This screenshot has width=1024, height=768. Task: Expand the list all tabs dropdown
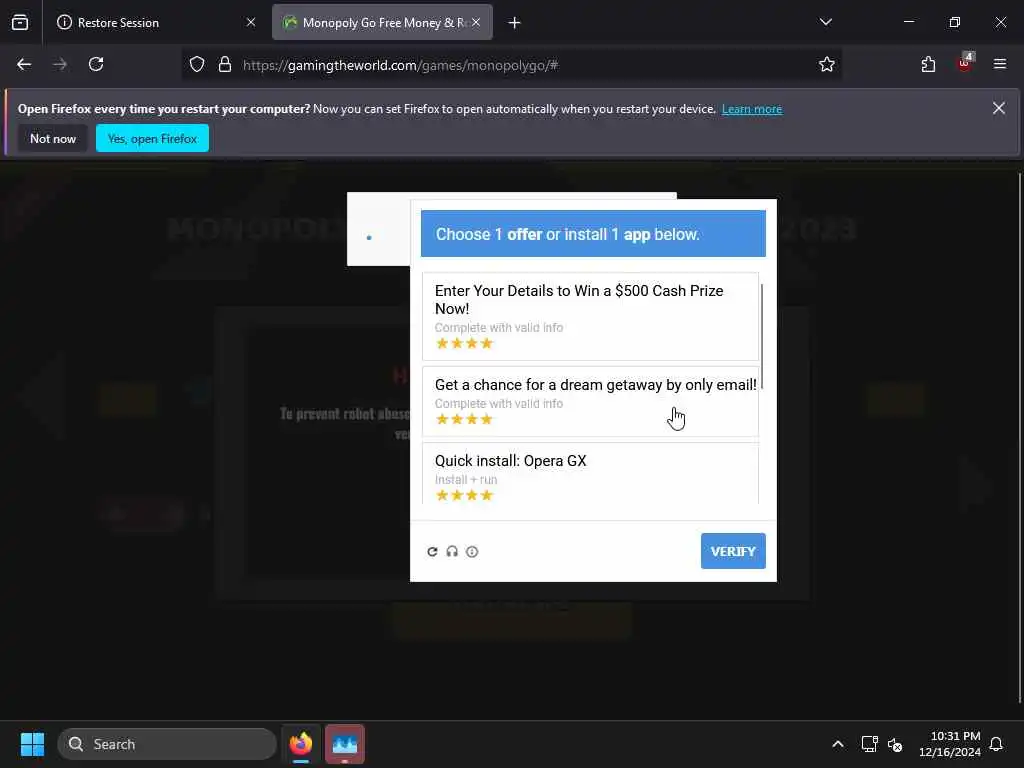point(826,22)
